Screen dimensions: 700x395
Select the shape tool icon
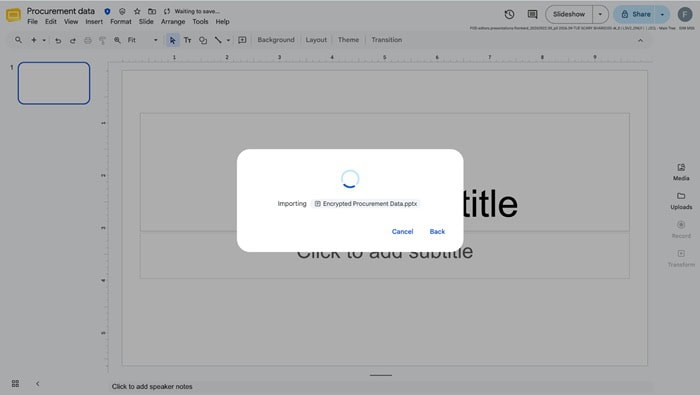(203, 40)
